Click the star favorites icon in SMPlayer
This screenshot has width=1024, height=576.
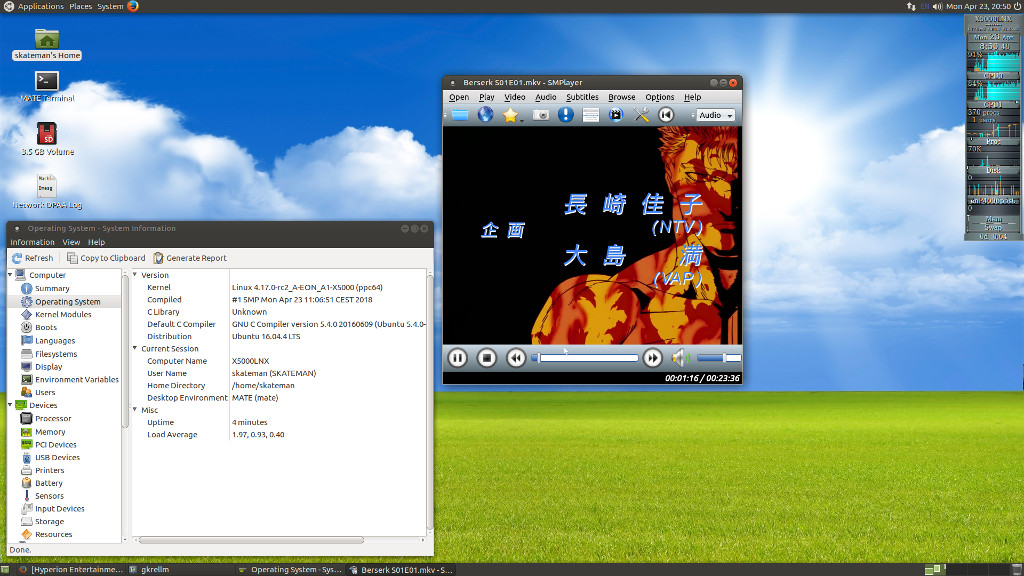pyautogui.click(x=510, y=115)
